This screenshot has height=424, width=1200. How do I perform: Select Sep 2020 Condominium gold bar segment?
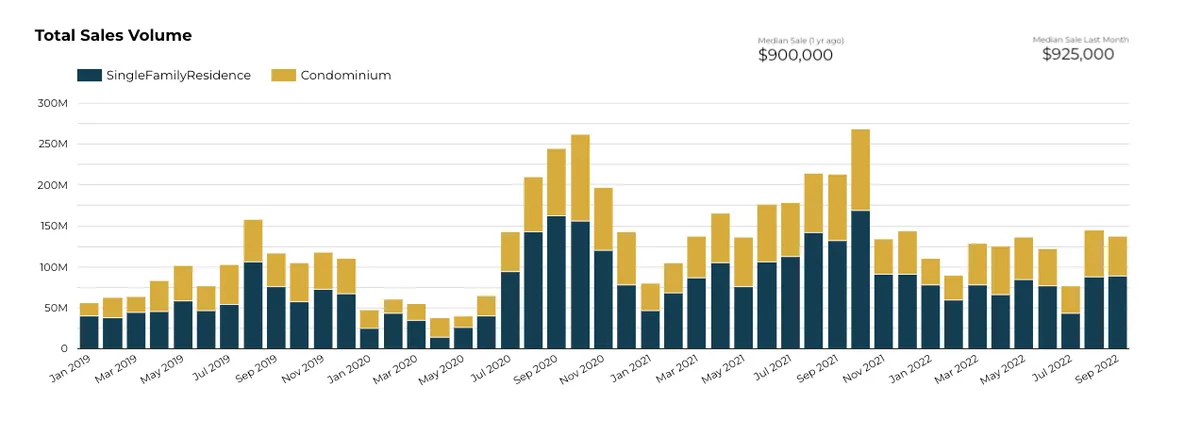tap(557, 182)
